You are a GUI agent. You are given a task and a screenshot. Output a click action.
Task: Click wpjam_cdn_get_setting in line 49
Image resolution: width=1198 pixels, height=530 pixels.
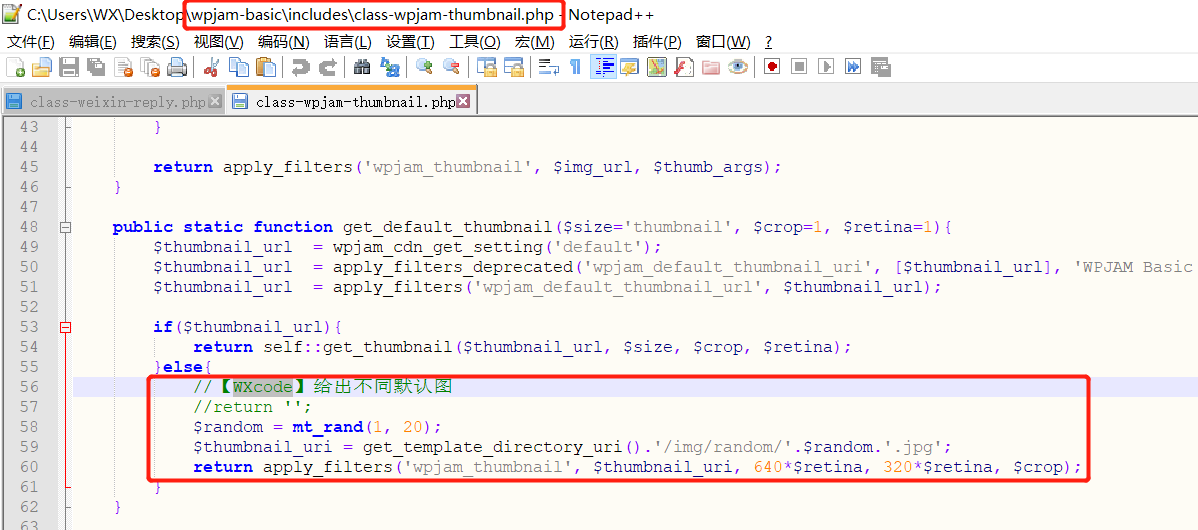(438, 247)
